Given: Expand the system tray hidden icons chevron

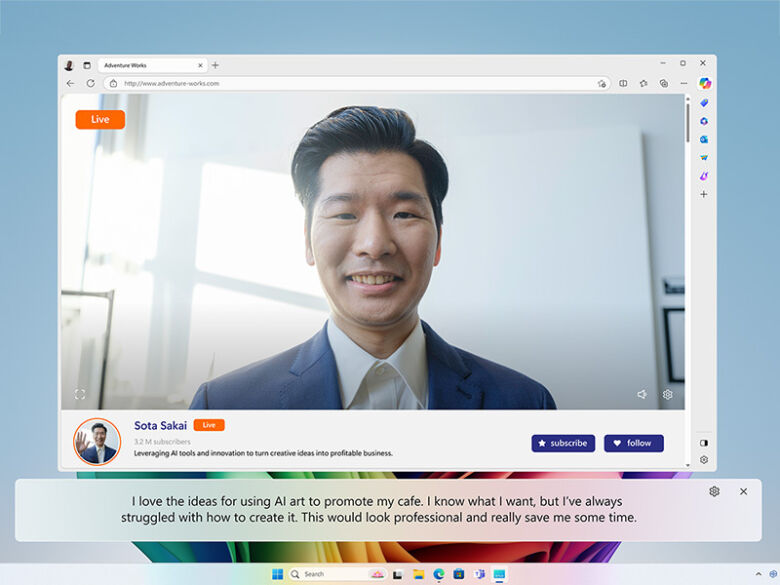Looking at the screenshot, I should pyautogui.click(x=758, y=574).
